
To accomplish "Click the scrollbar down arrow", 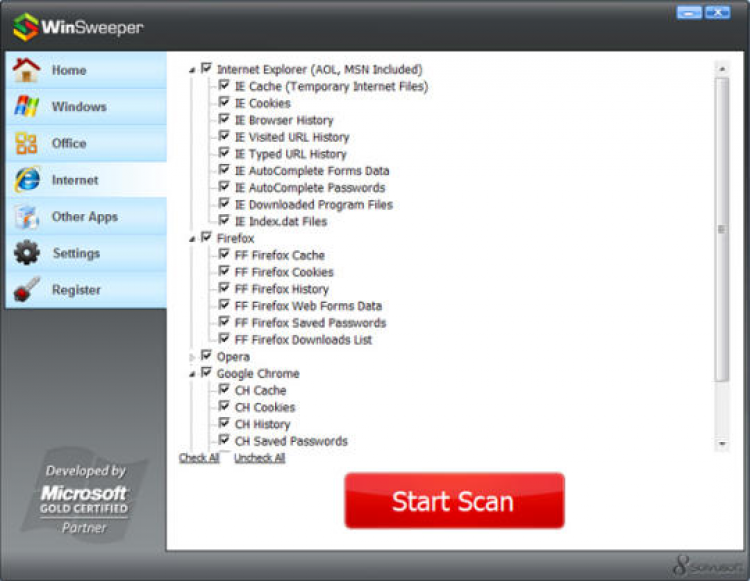I will pyautogui.click(x=722, y=444).
